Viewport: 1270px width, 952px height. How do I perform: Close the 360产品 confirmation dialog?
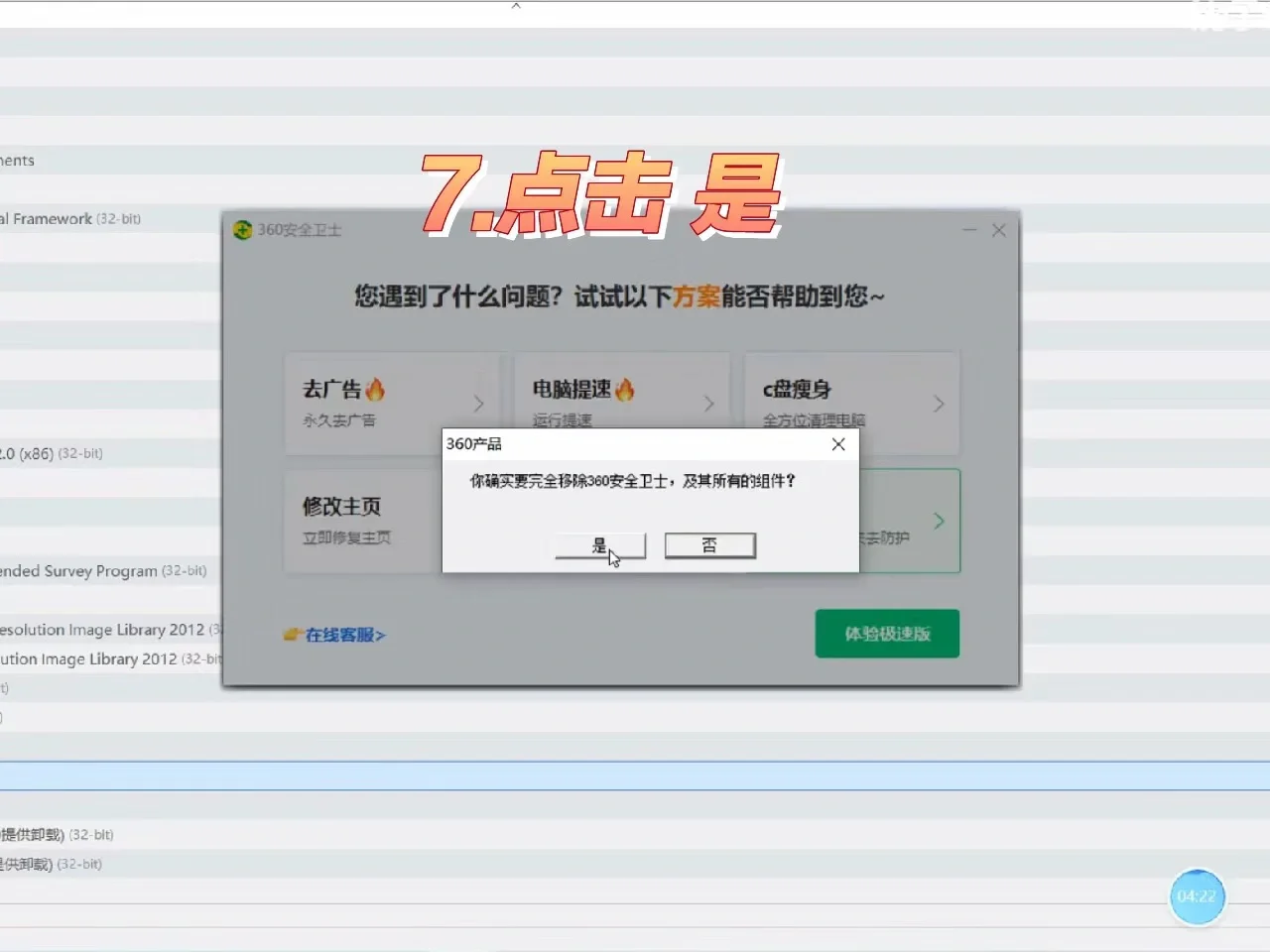click(838, 444)
